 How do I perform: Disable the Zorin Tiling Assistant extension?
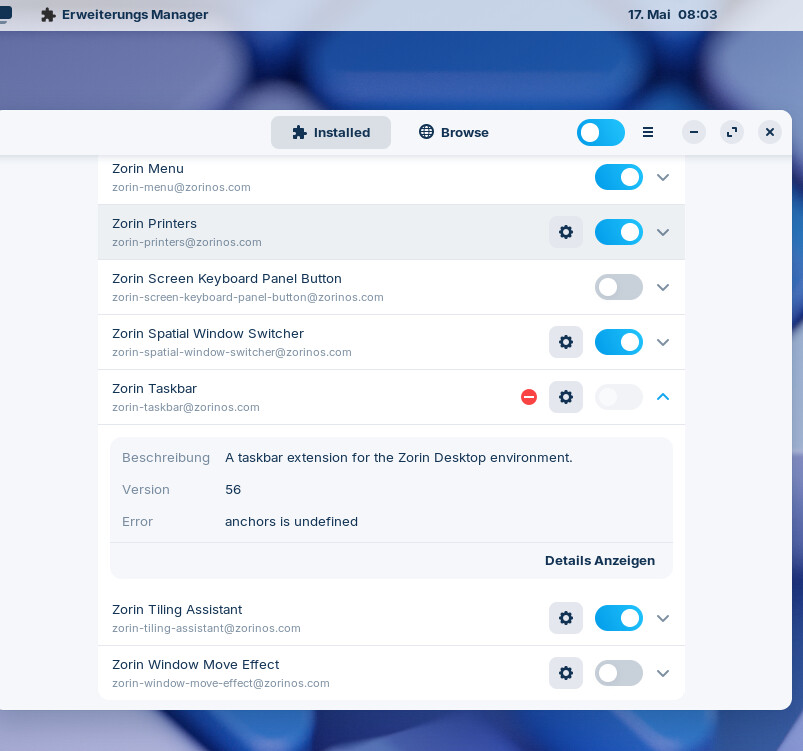click(619, 618)
